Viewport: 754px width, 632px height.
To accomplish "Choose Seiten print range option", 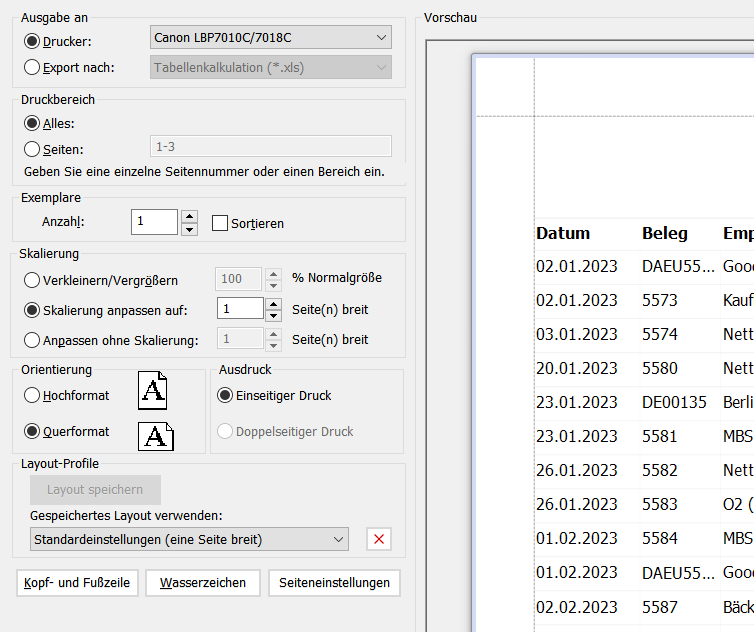I will (32, 149).
